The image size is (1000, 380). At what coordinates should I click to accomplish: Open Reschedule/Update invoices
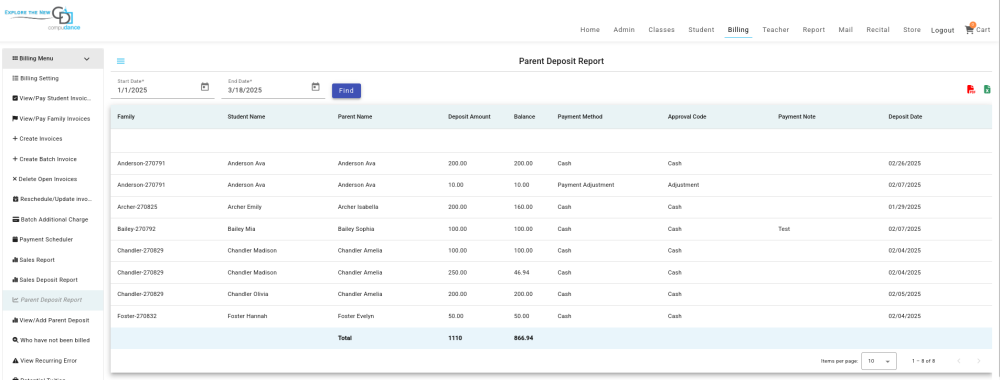(53, 200)
